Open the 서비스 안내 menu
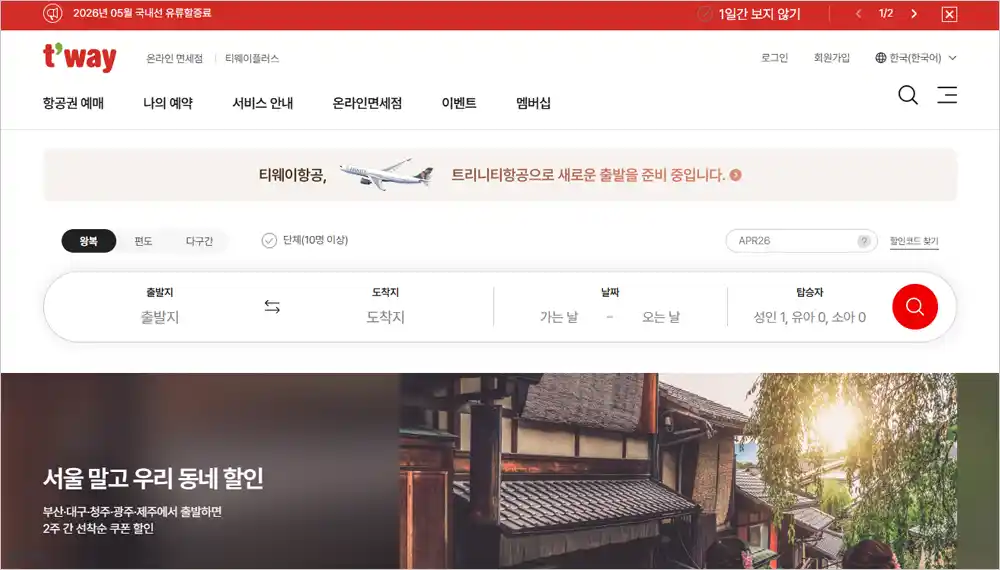1000x570 pixels. coord(263,103)
